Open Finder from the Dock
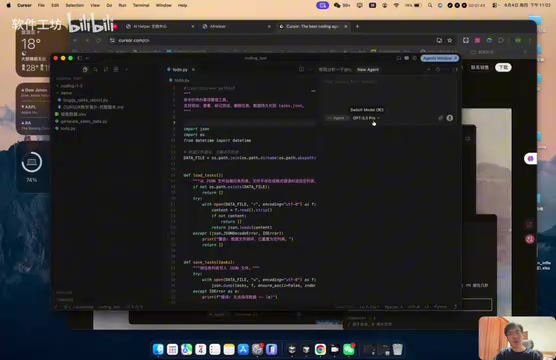Screen dimensions: 556x360 [158, 349]
